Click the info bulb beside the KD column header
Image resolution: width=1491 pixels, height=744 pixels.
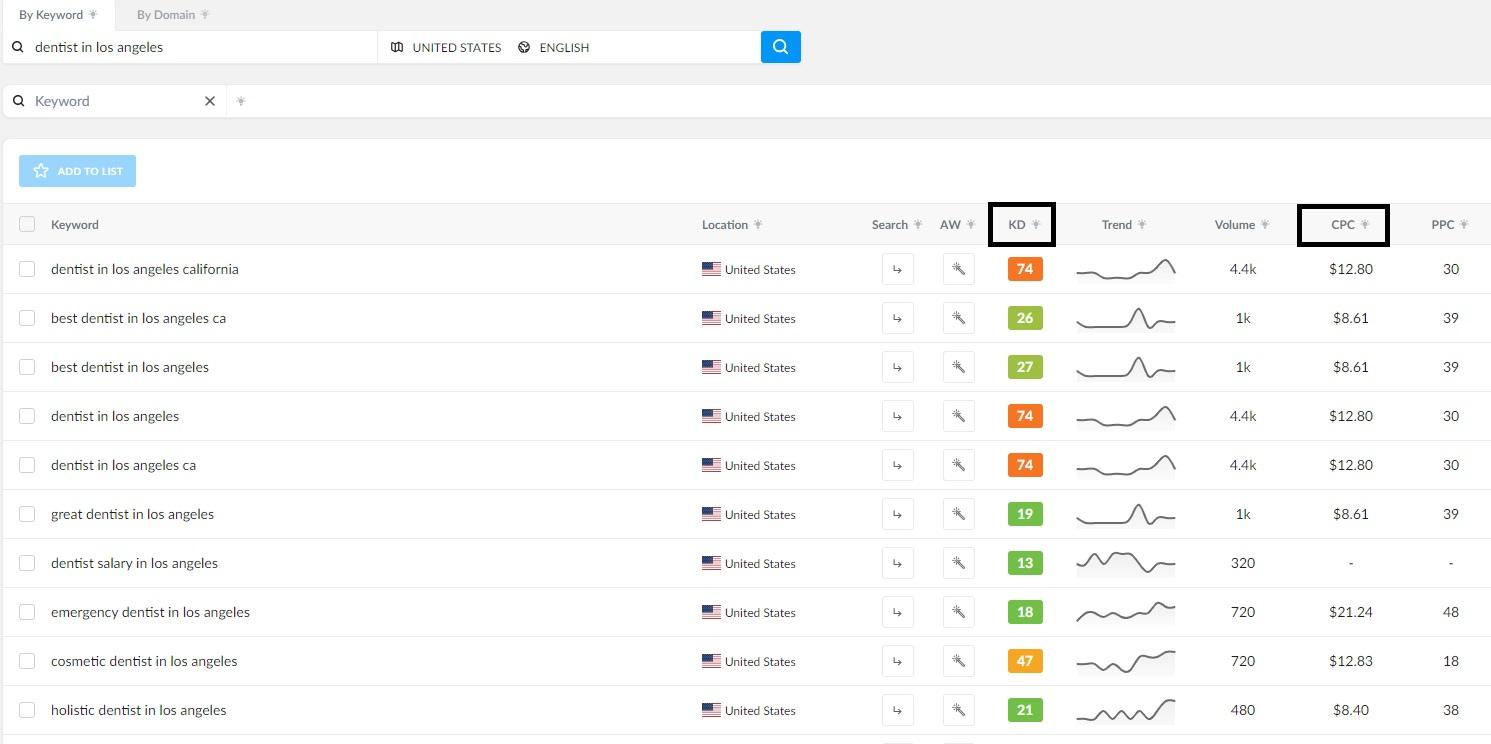click(x=1036, y=225)
